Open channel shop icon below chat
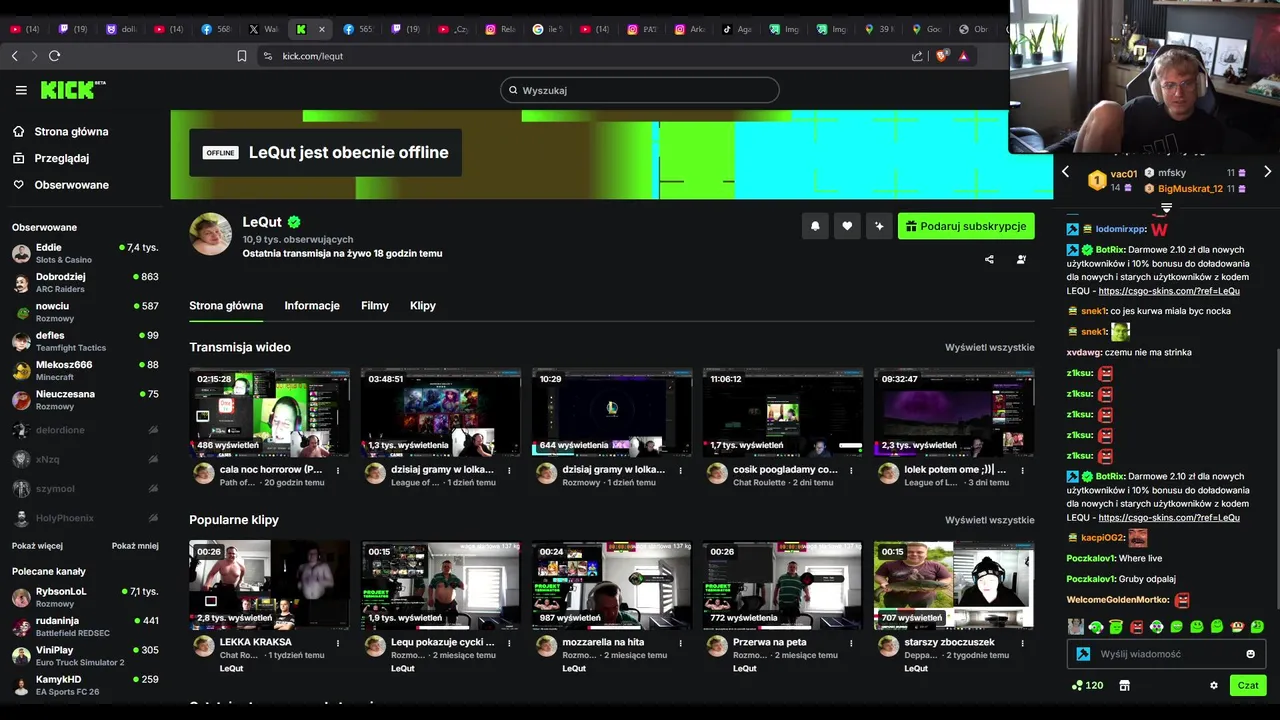 point(1124,685)
